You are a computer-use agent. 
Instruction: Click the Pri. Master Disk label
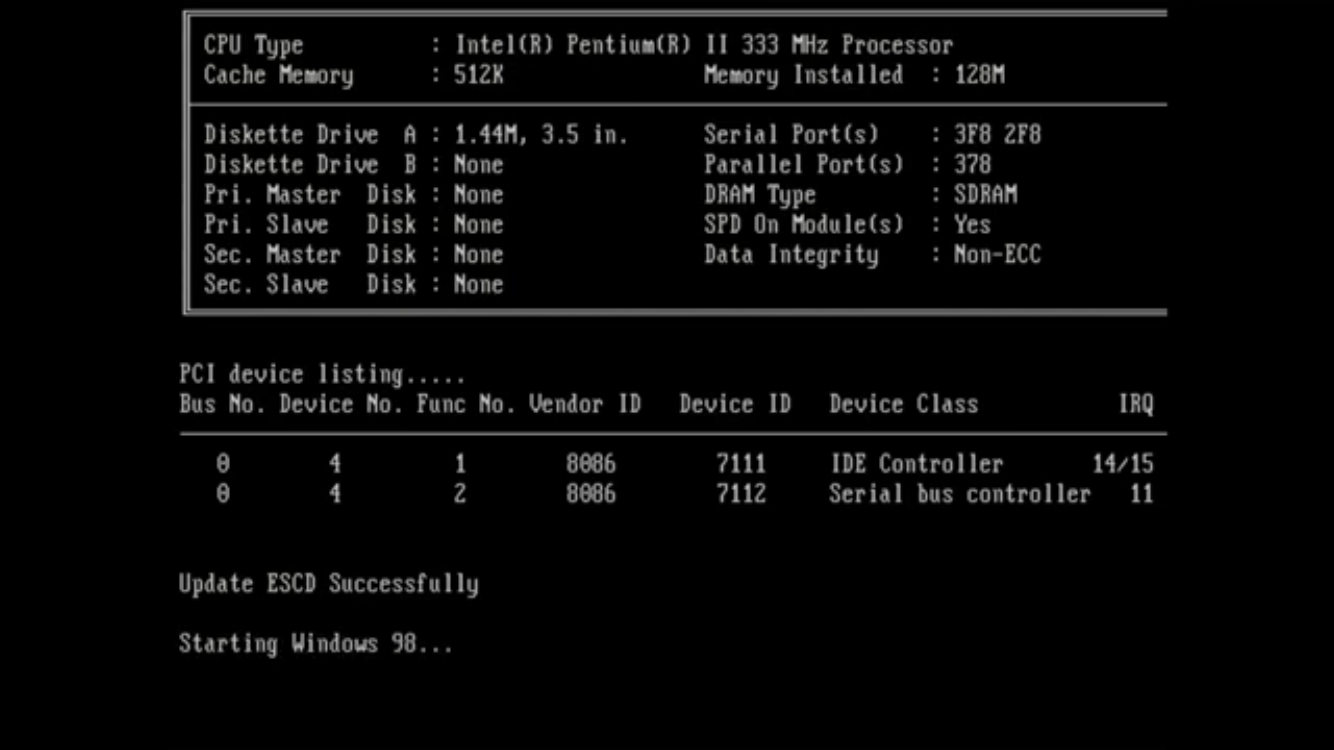(310, 195)
